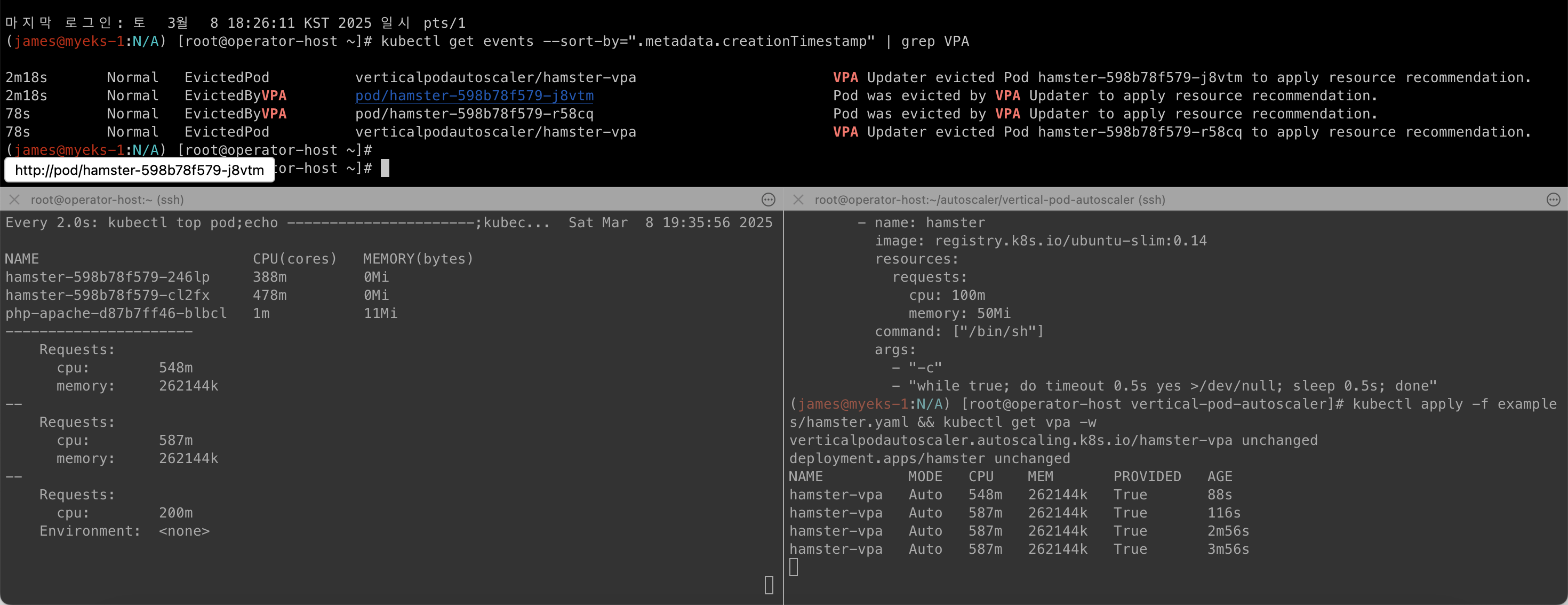Click the CPU(cores) column header
This screenshot has width=1568, height=605.
(294, 259)
